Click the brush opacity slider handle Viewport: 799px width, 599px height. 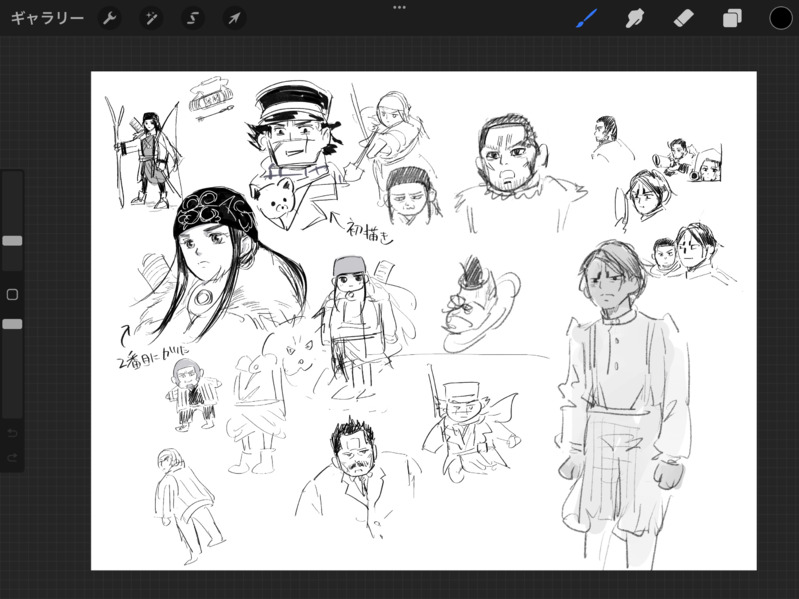click(12, 324)
